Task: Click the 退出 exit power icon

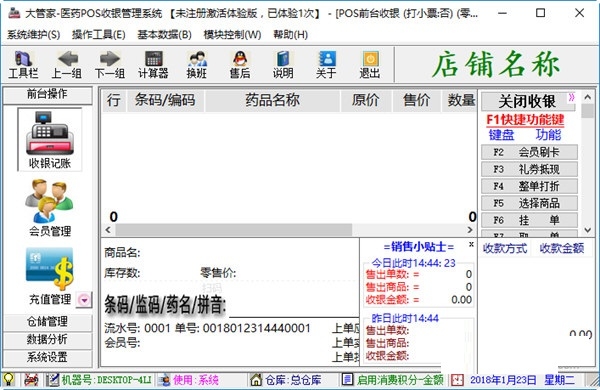Action: coord(370,65)
